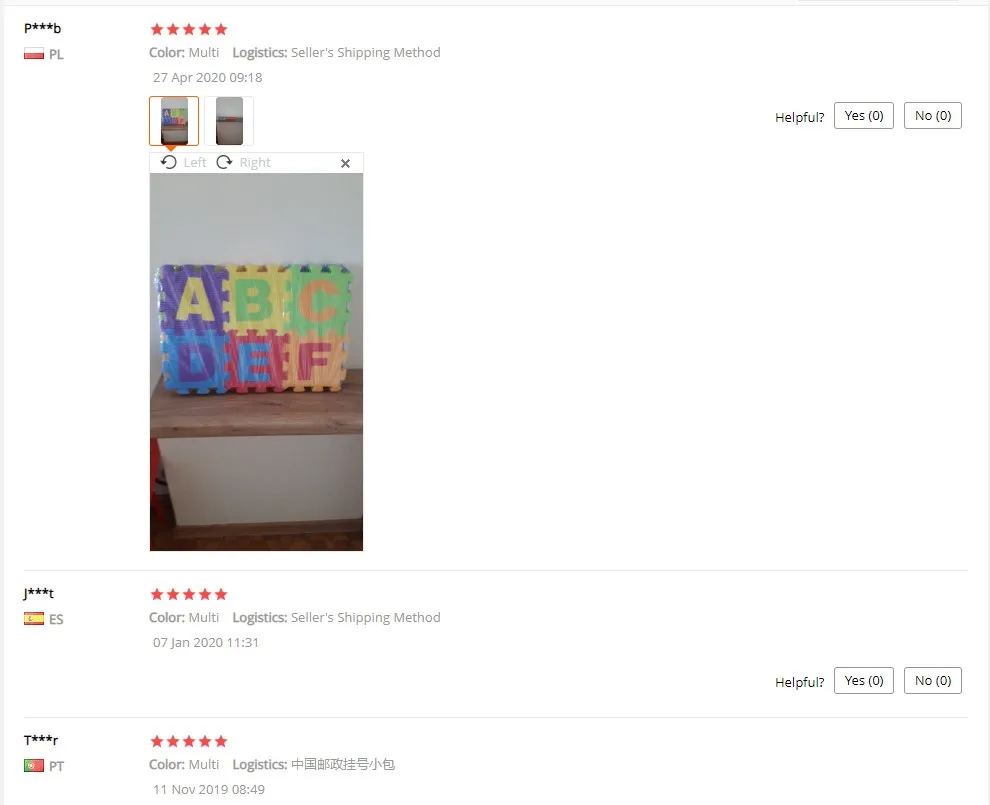Click Yes (0) on J***t's review
990x805 pixels.
(x=864, y=681)
